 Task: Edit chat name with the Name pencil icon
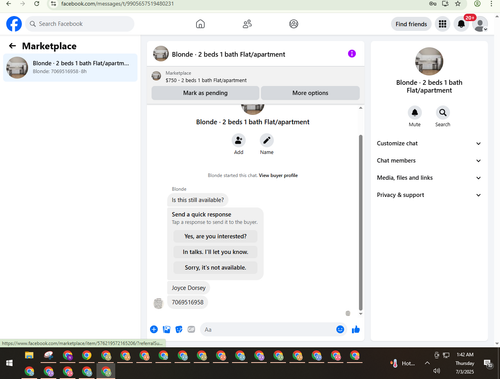click(x=267, y=140)
